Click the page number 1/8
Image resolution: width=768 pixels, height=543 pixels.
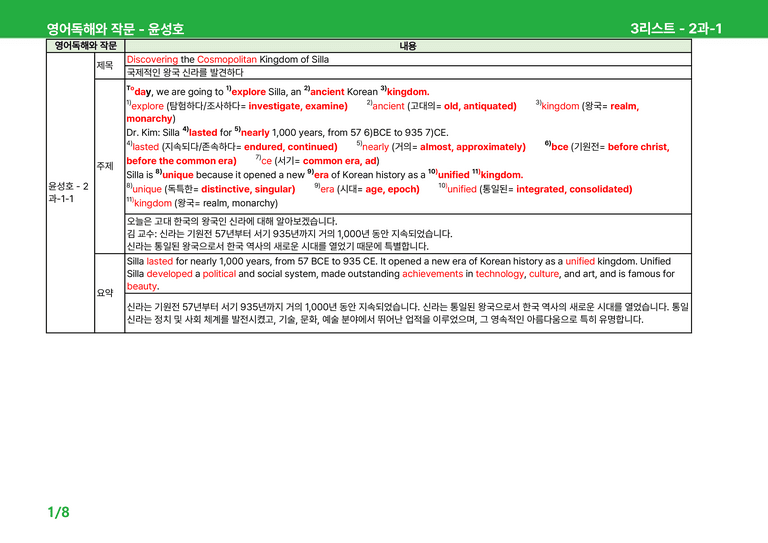pos(58,512)
